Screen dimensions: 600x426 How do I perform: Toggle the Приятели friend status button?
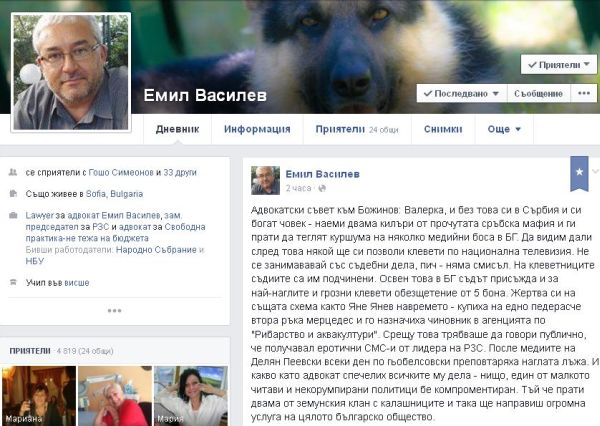(558, 65)
